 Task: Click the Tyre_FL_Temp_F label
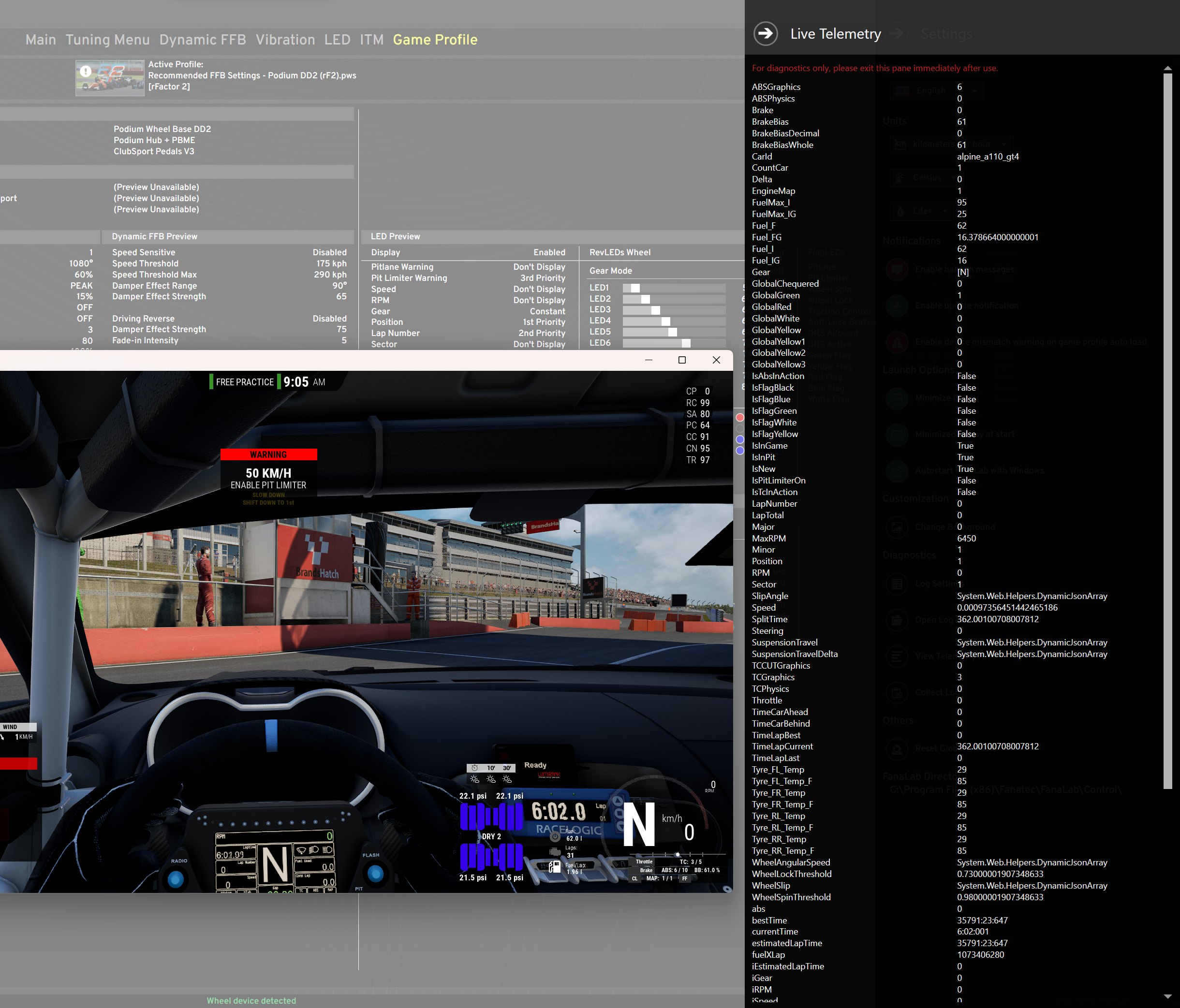coord(782,781)
